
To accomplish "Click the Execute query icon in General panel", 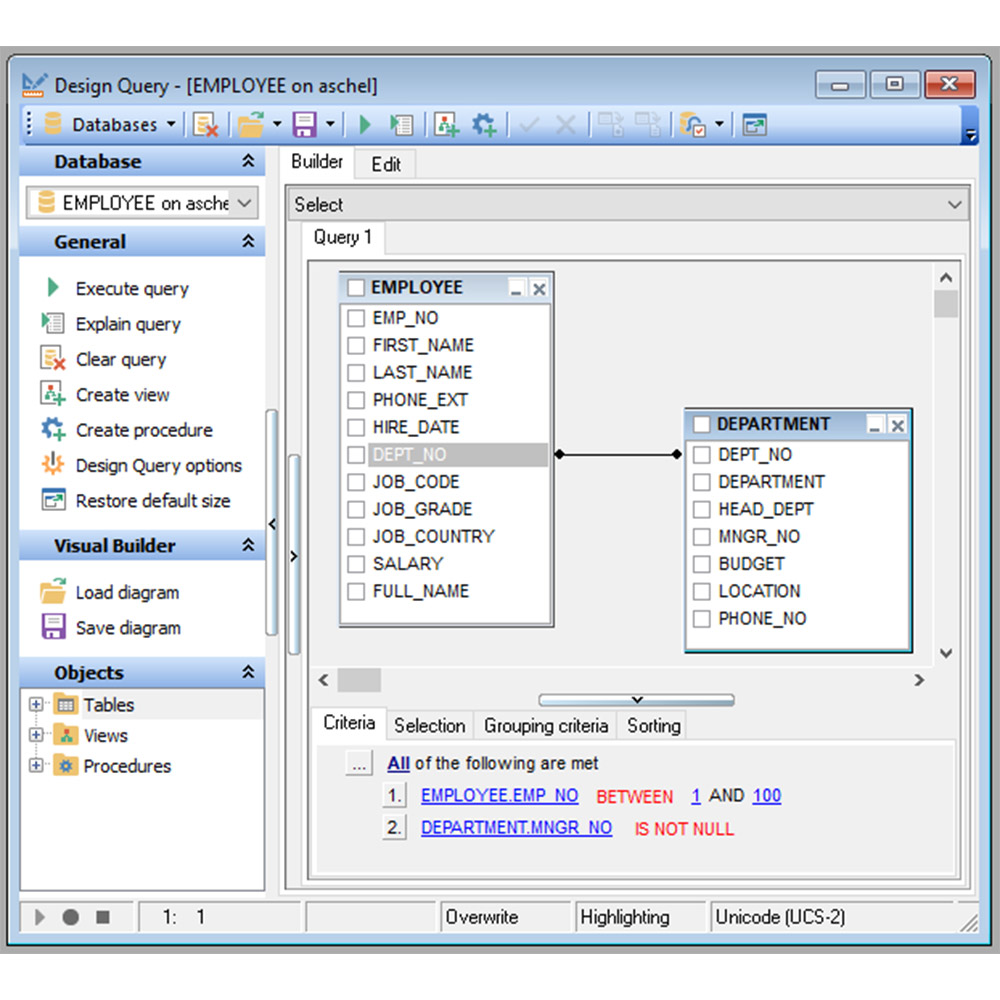I will pyautogui.click(x=54, y=288).
